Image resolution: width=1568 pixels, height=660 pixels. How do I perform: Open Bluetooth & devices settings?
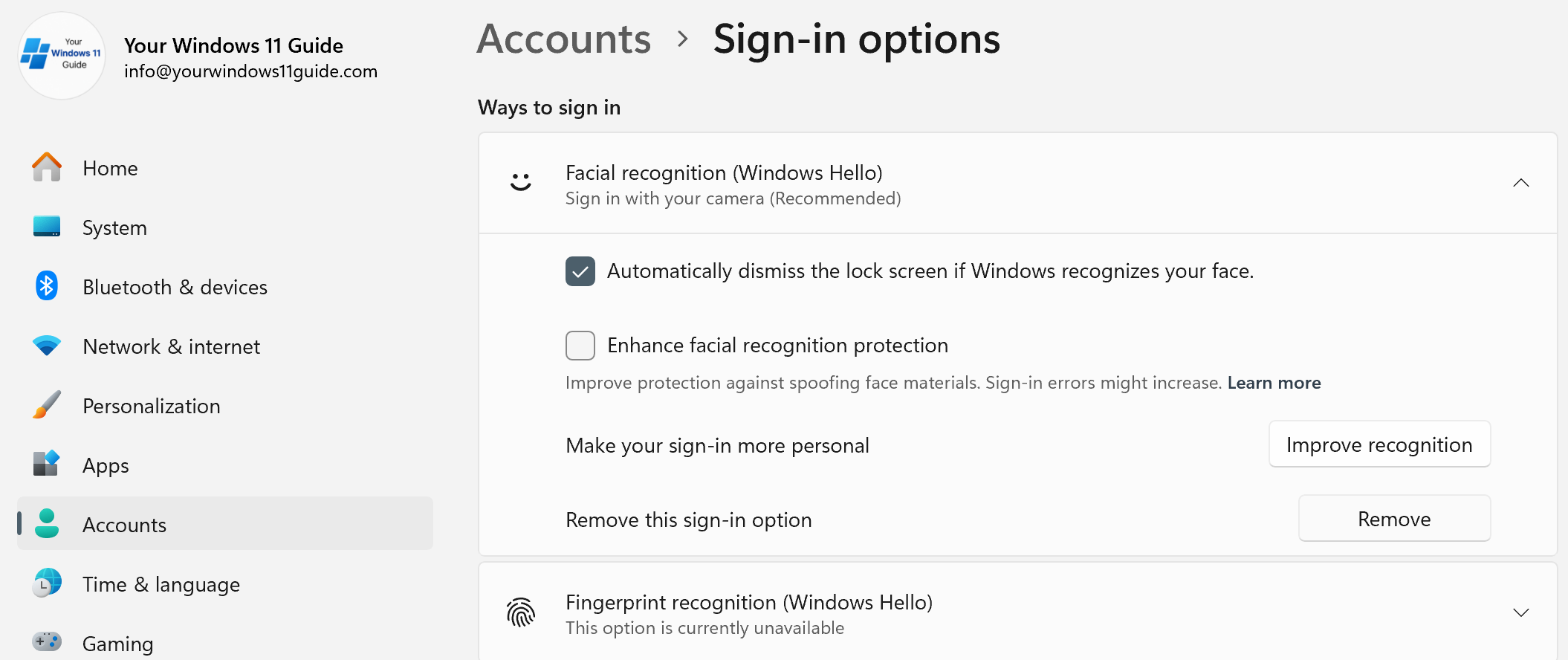click(x=175, y=287)
